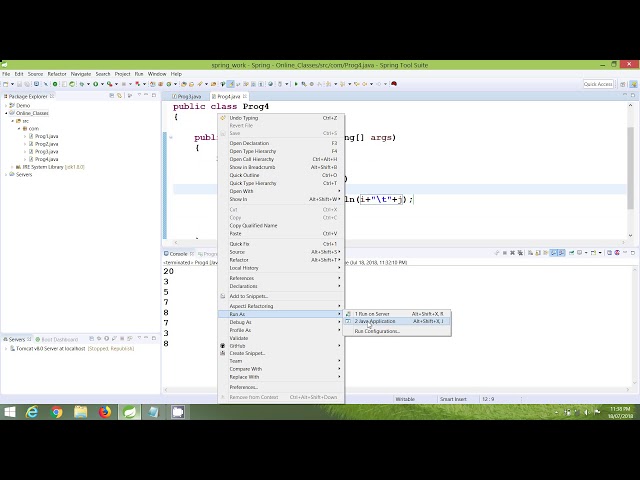This screenshot has height=480, width=640.
Task: Open Firefox from the taskbar
Action: [x=105, y=412]
